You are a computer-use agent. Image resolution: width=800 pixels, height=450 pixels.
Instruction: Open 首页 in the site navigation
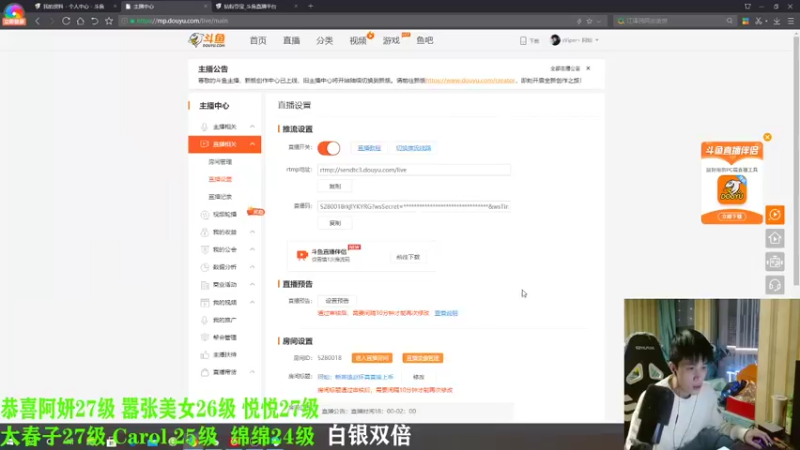[258, 40]
